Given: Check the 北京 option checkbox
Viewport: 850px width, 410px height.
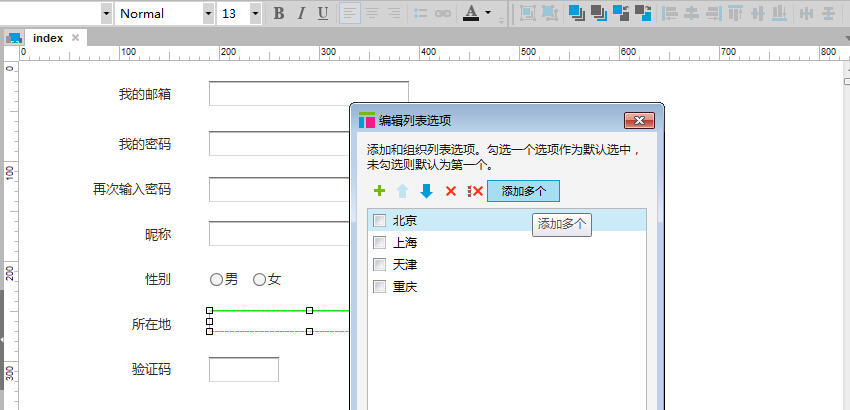Looking at the screenshot, I should tap(380, 220).
